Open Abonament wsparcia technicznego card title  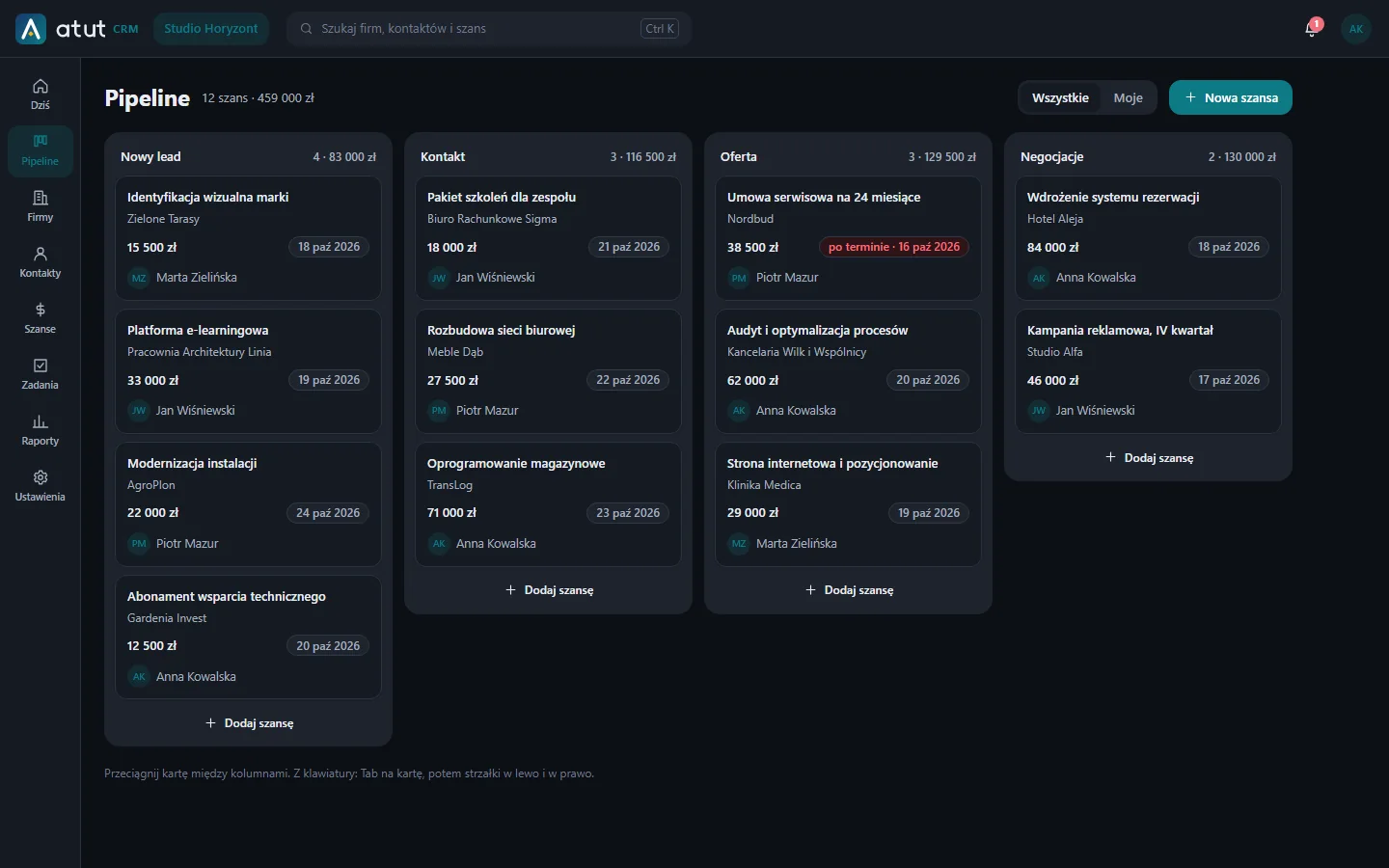(x=227, y=597)
